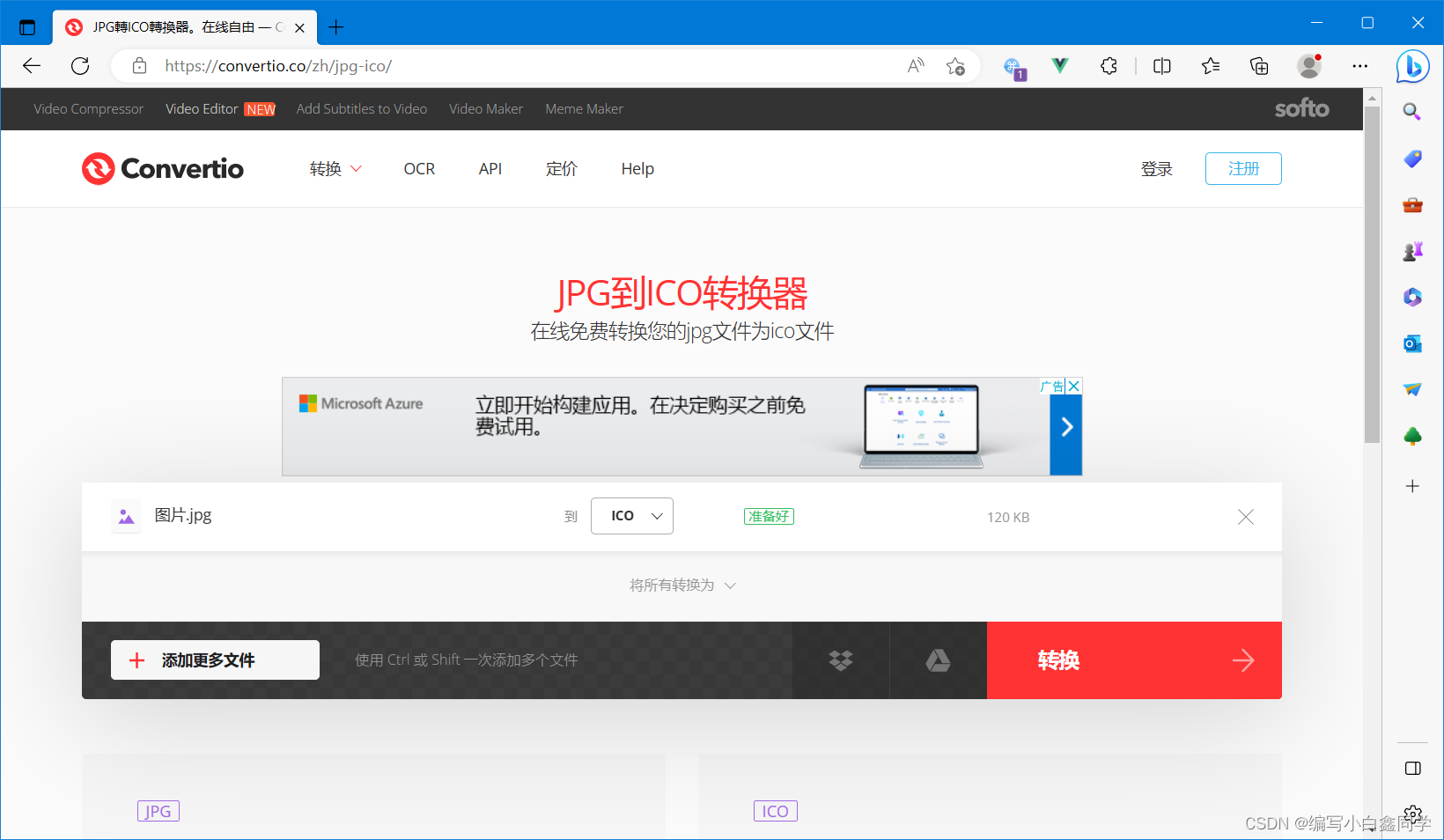Upload files from Dropbox
Viewport: 1444px width, 840px height.
[840, 660]
